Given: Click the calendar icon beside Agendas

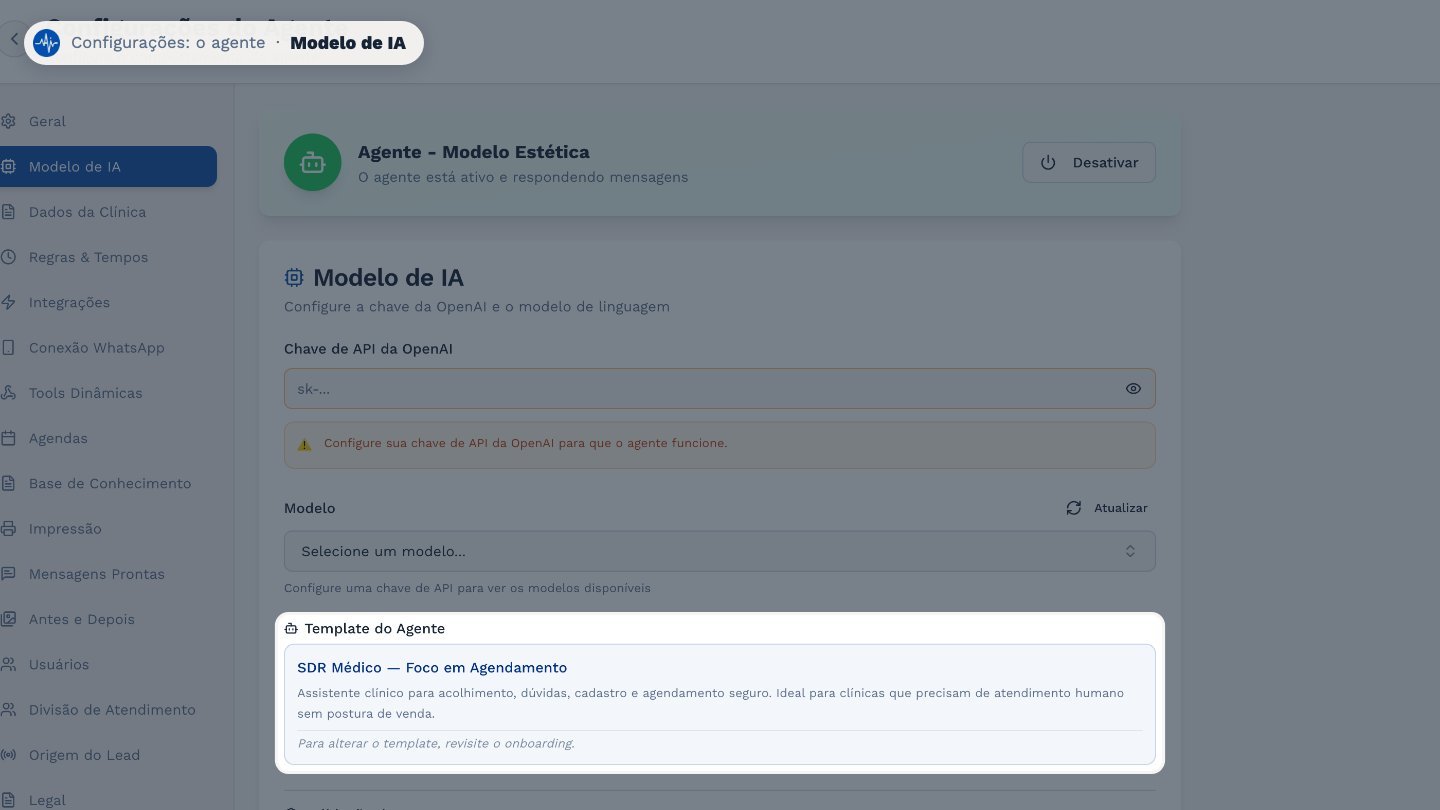Looking at the screenshot, I should (8, 438).
